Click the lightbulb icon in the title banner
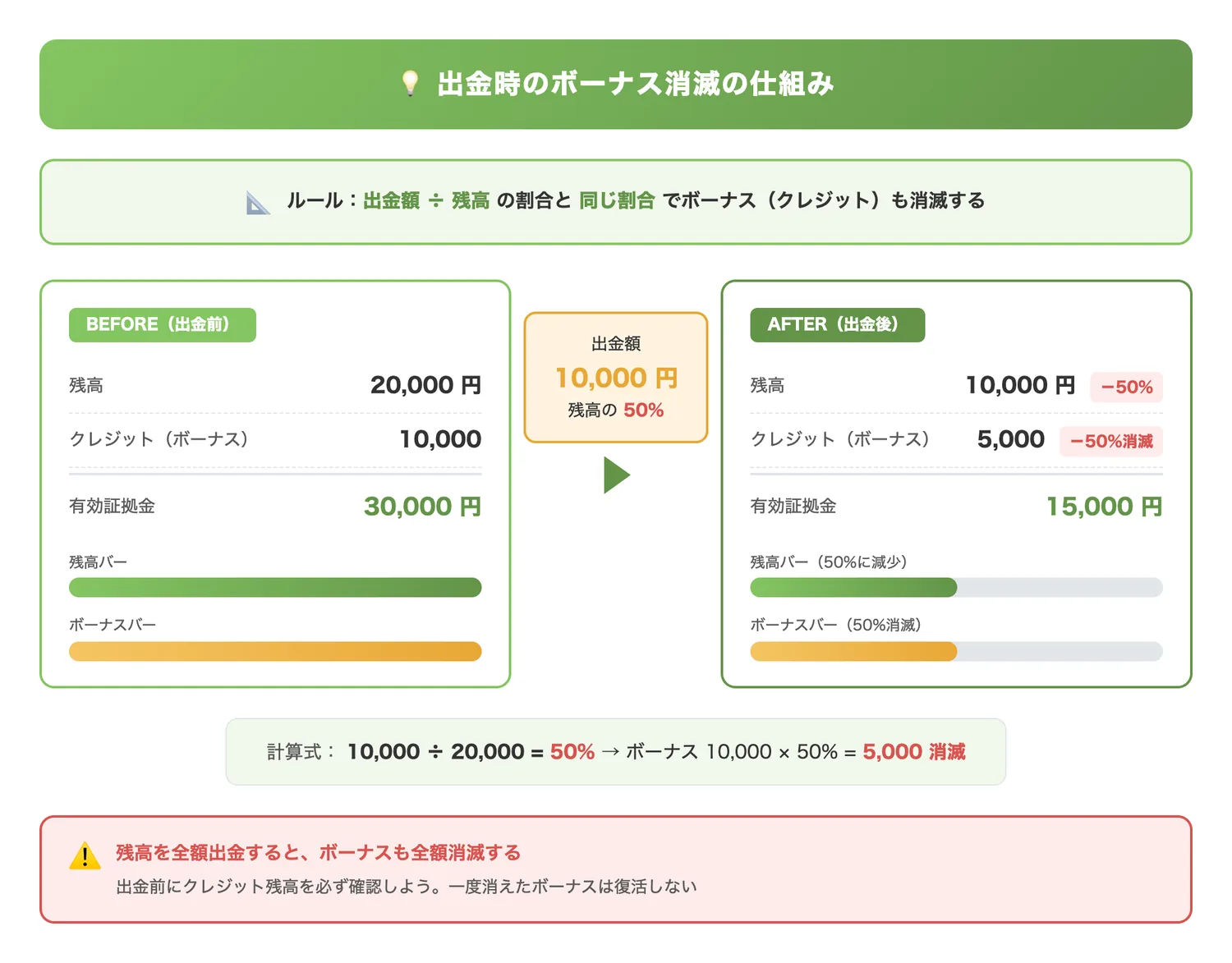Image resolution: width=1232 pixels, height=963 pixels. pos(410,83)
